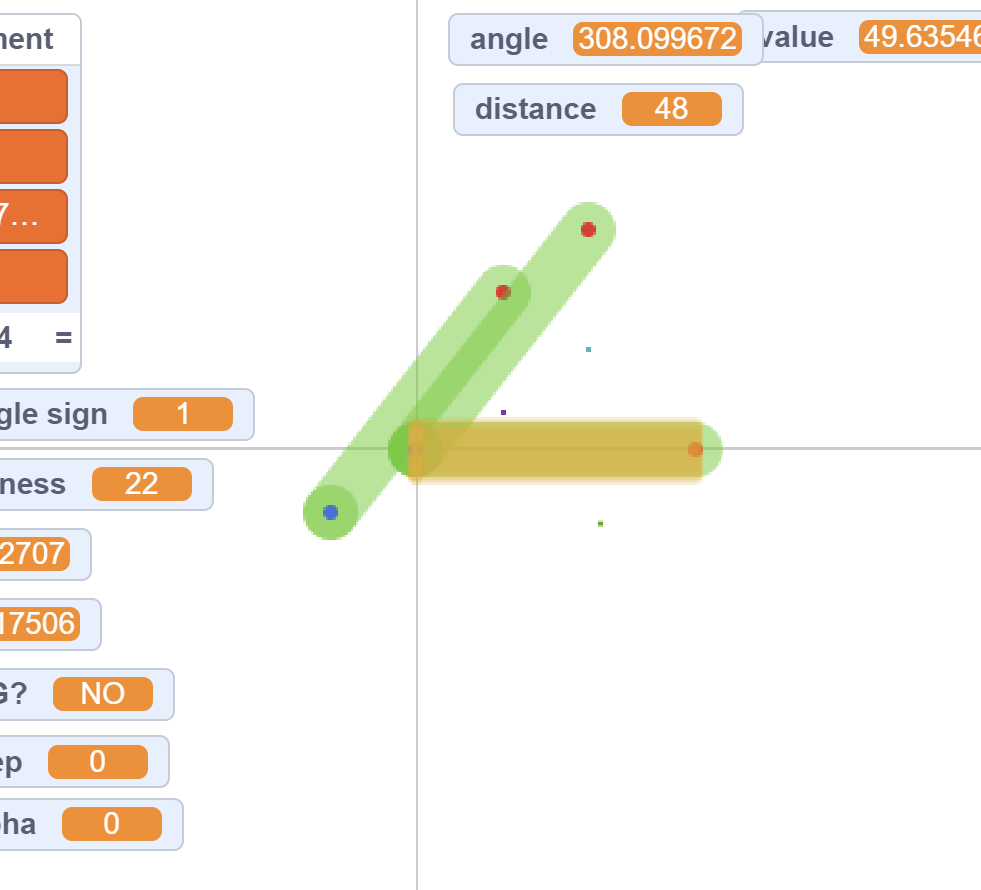
Task: Click the red dot on the shorter green capsule
Action: [x=503, y=292]
